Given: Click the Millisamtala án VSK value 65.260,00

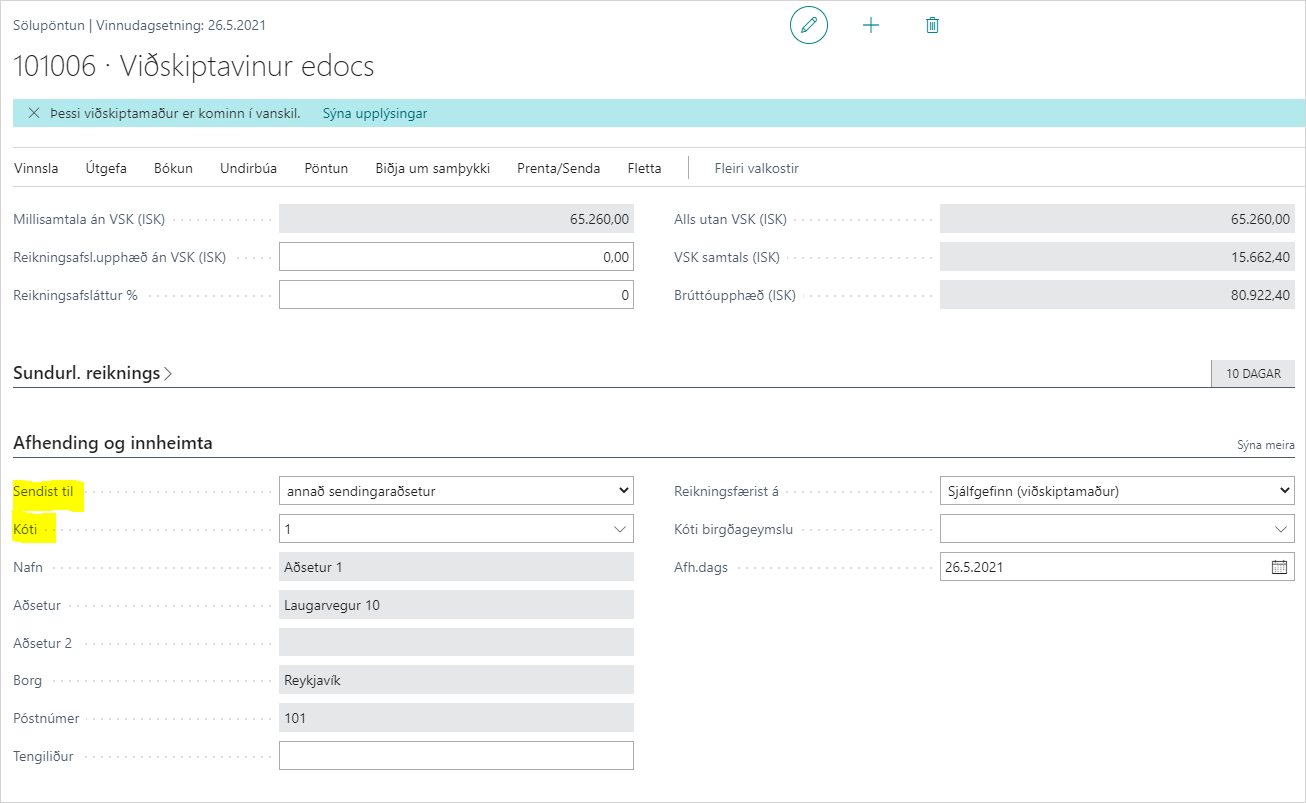Looking at the screenshot, I should tap(456, 219).
